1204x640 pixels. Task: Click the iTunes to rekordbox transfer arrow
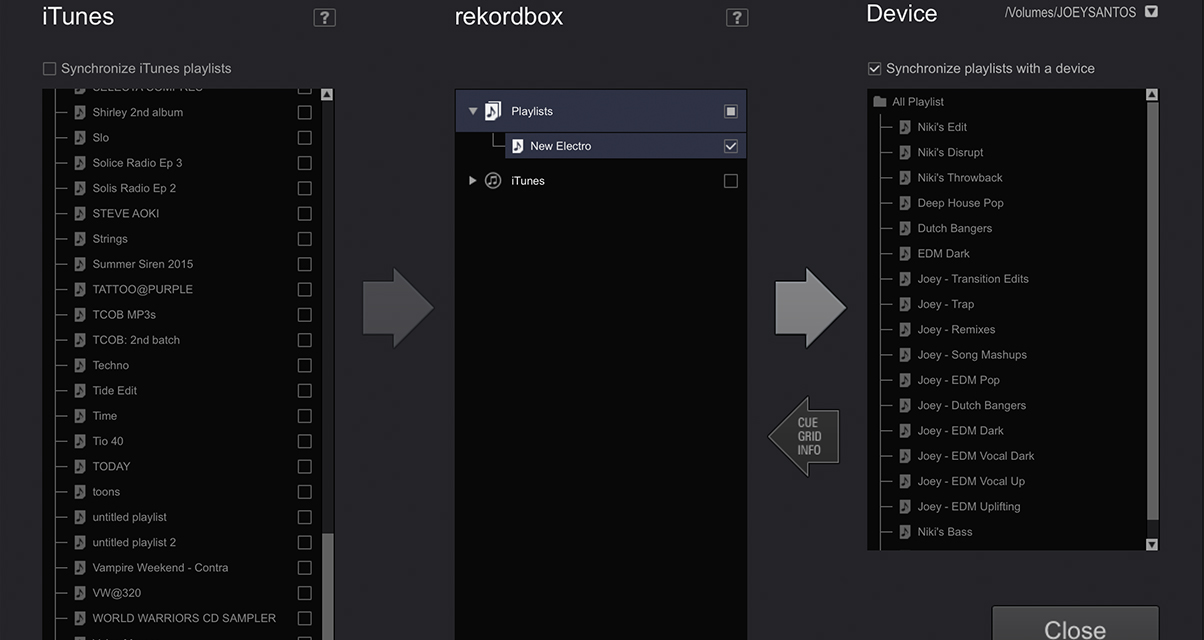tap(397, 308)
